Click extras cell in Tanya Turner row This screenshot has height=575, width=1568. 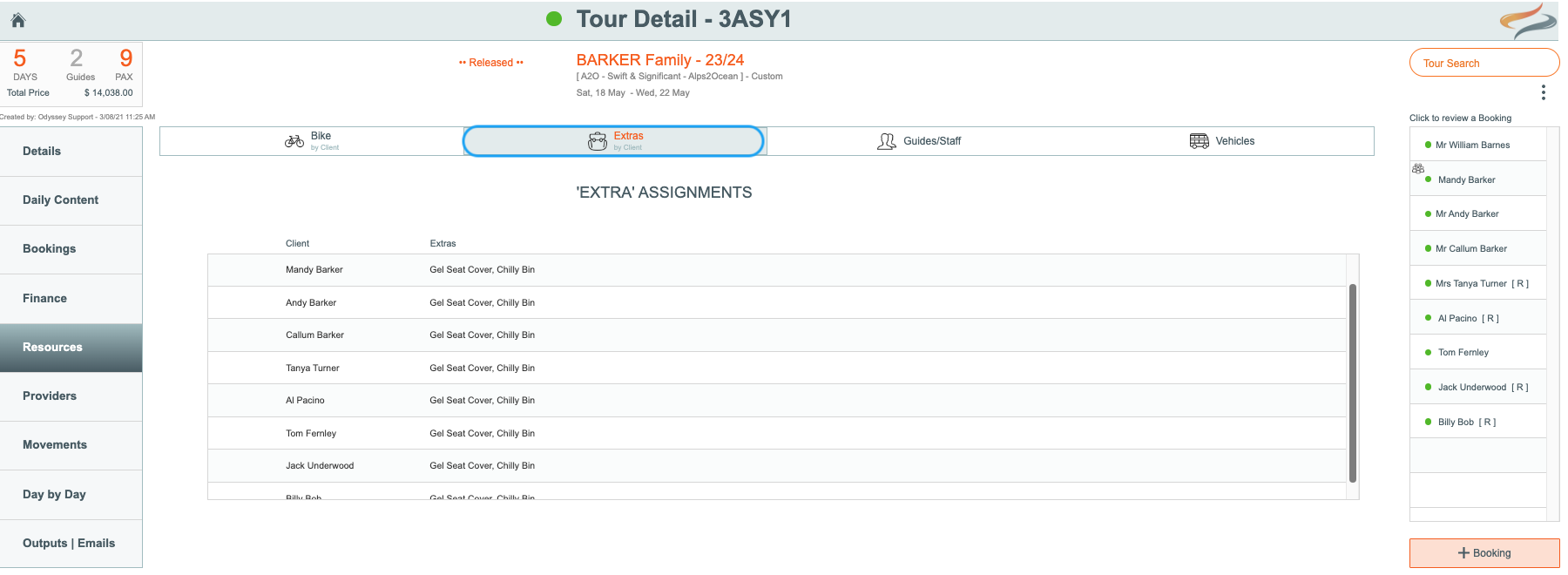tap(482, 368)
